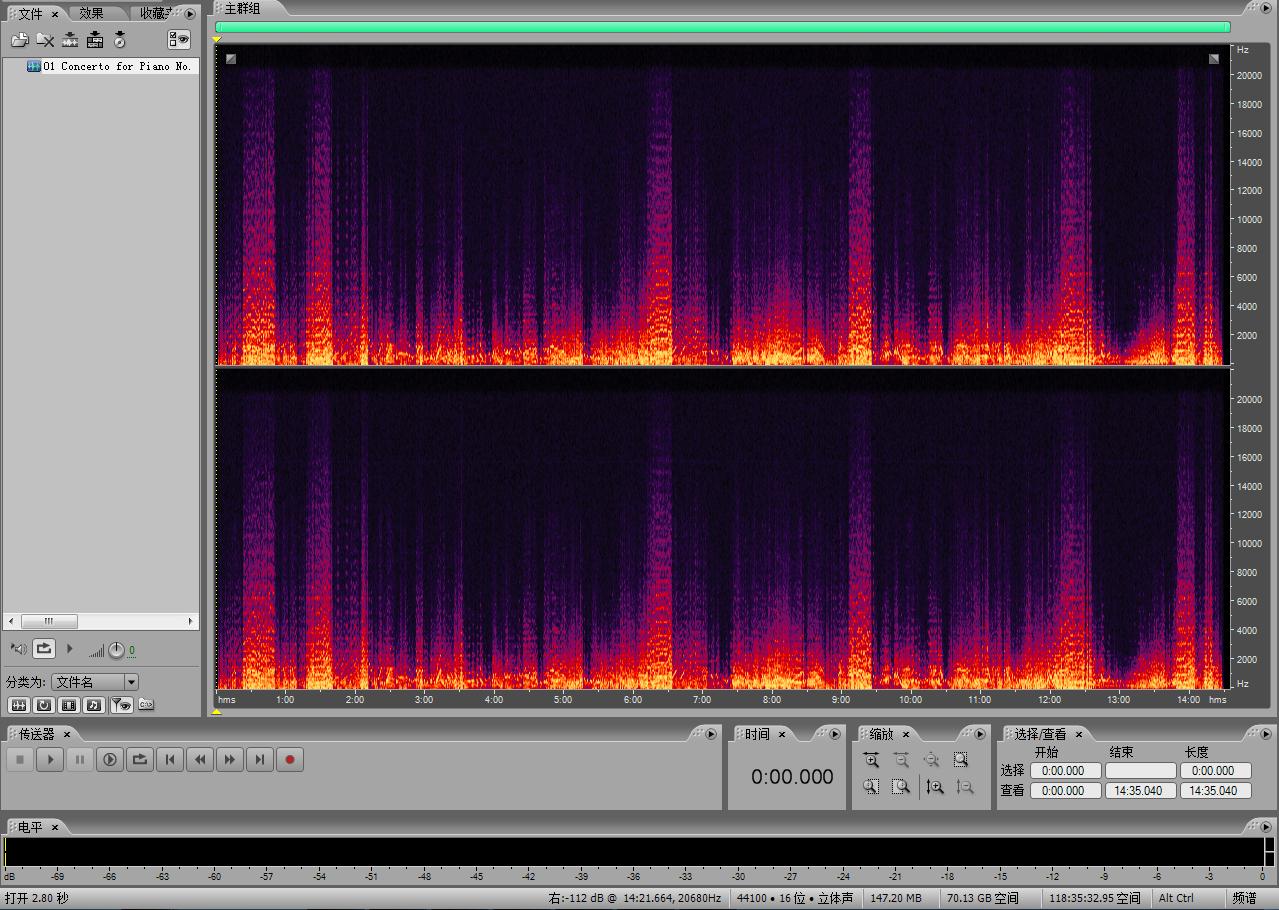This screenshot has width=1279, height=910.
Task: Click Zoom Out Horizontally icon
Action: (901, 760)
